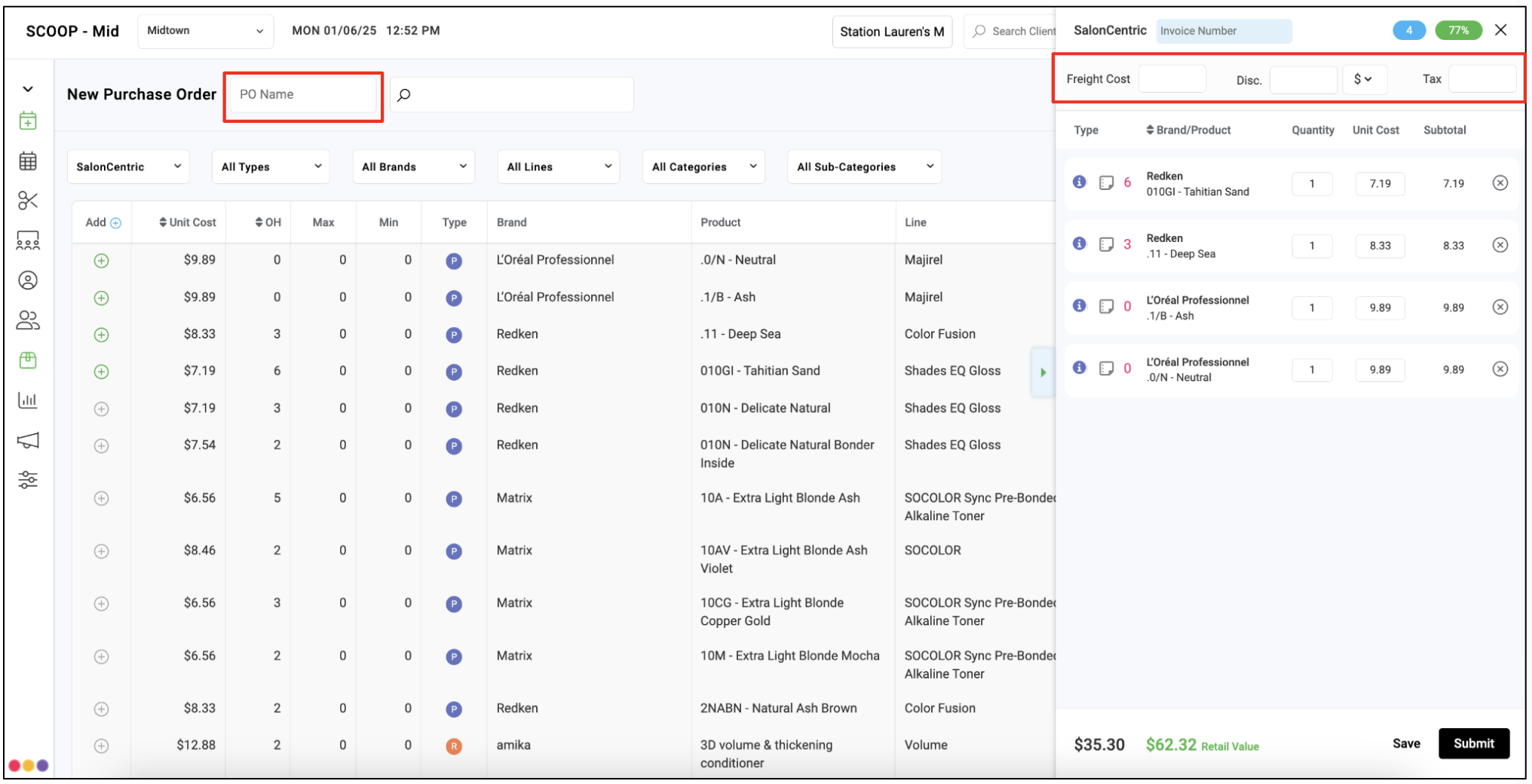
Task: Open the All Categories dropdown
Action: (x=703, y=167)
